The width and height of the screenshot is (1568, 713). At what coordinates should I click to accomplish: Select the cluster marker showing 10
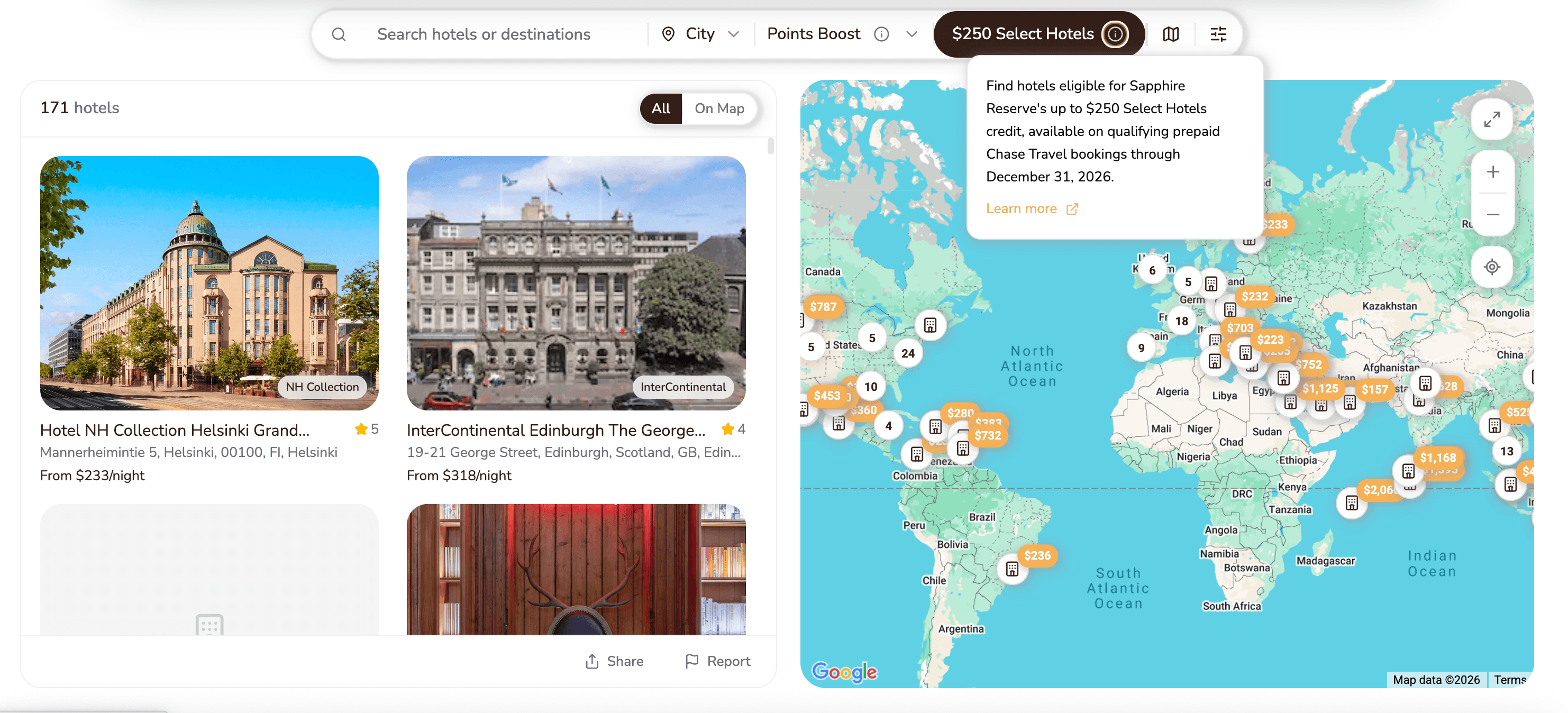870,386
